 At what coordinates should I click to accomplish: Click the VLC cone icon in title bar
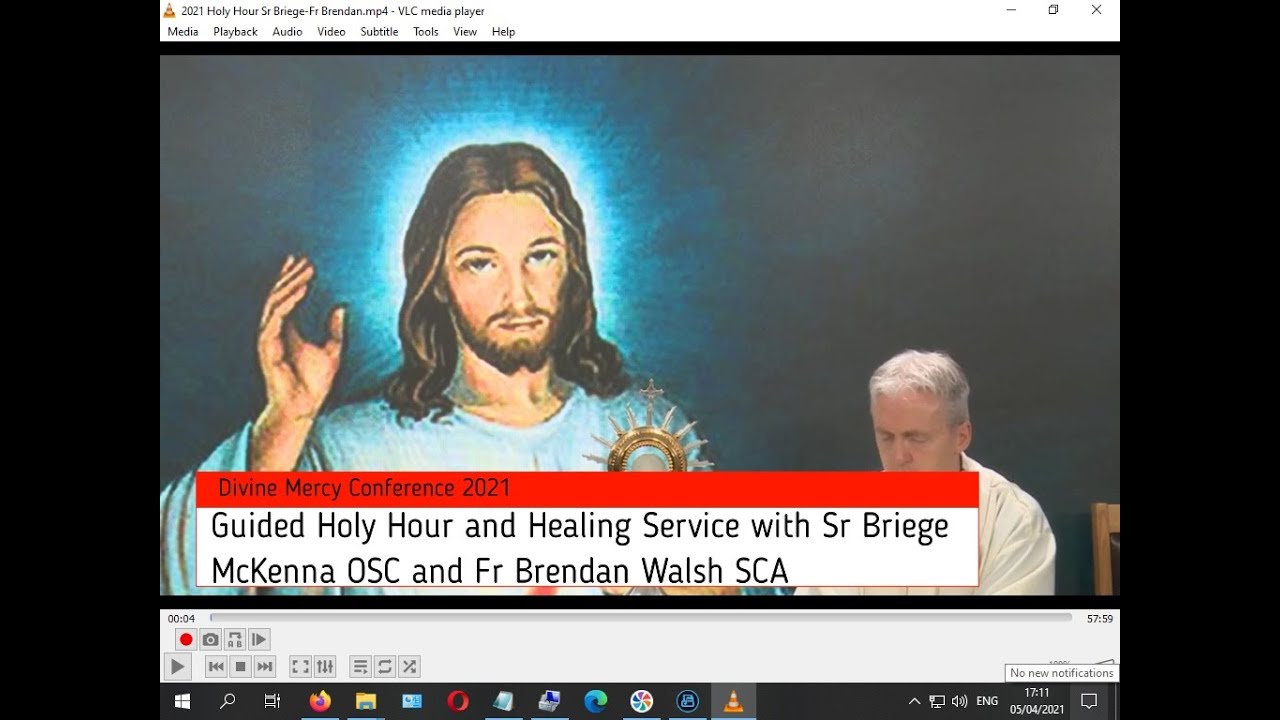pos(169,11)
